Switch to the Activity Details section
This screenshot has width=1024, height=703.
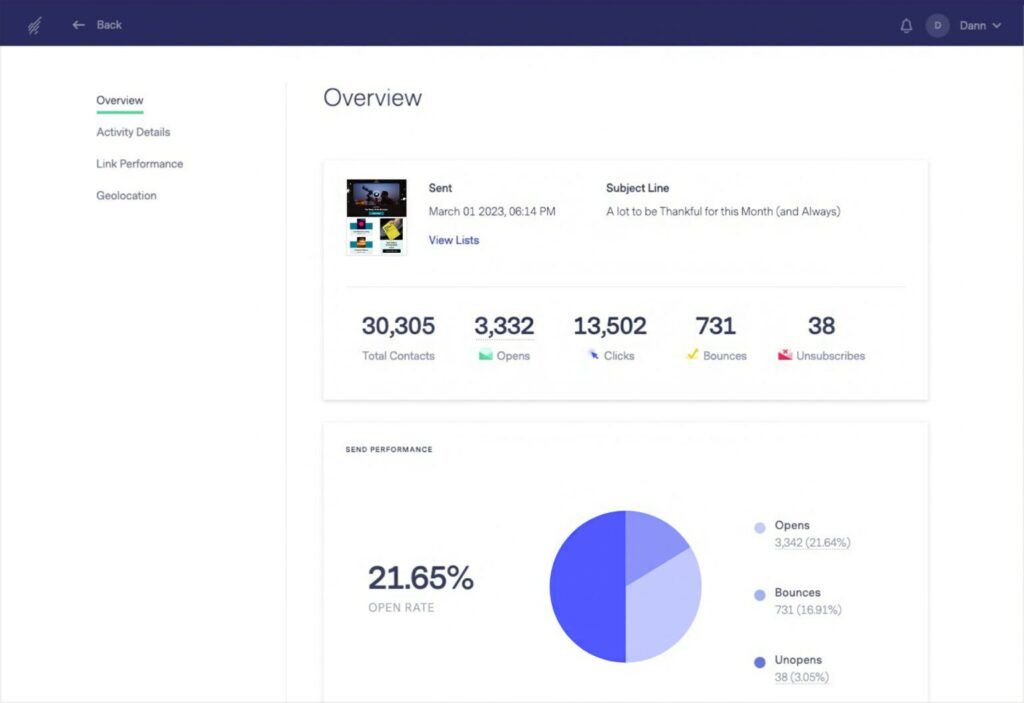(x=132, y=132)
